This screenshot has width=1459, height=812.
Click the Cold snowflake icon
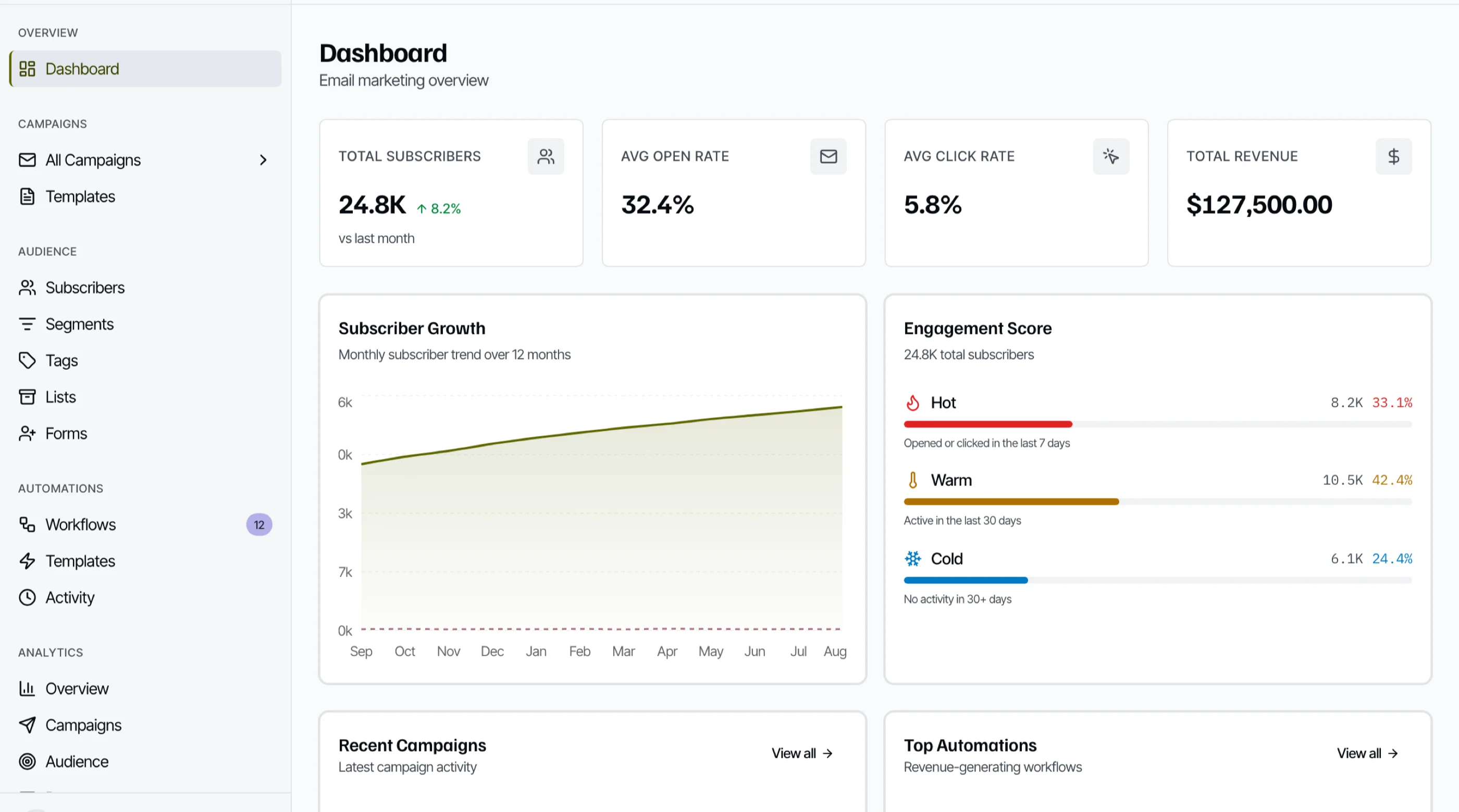point(912,559)
